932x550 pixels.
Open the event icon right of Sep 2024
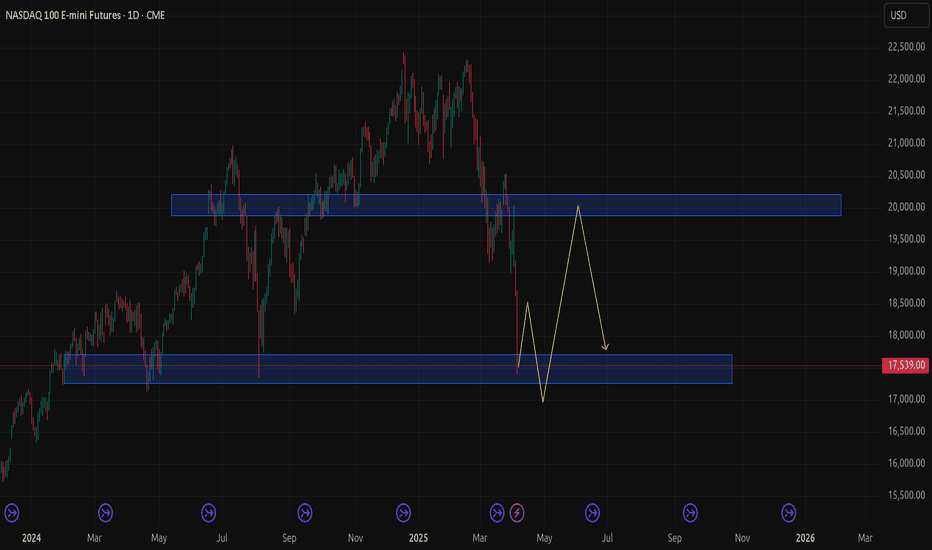pos(305,513)
